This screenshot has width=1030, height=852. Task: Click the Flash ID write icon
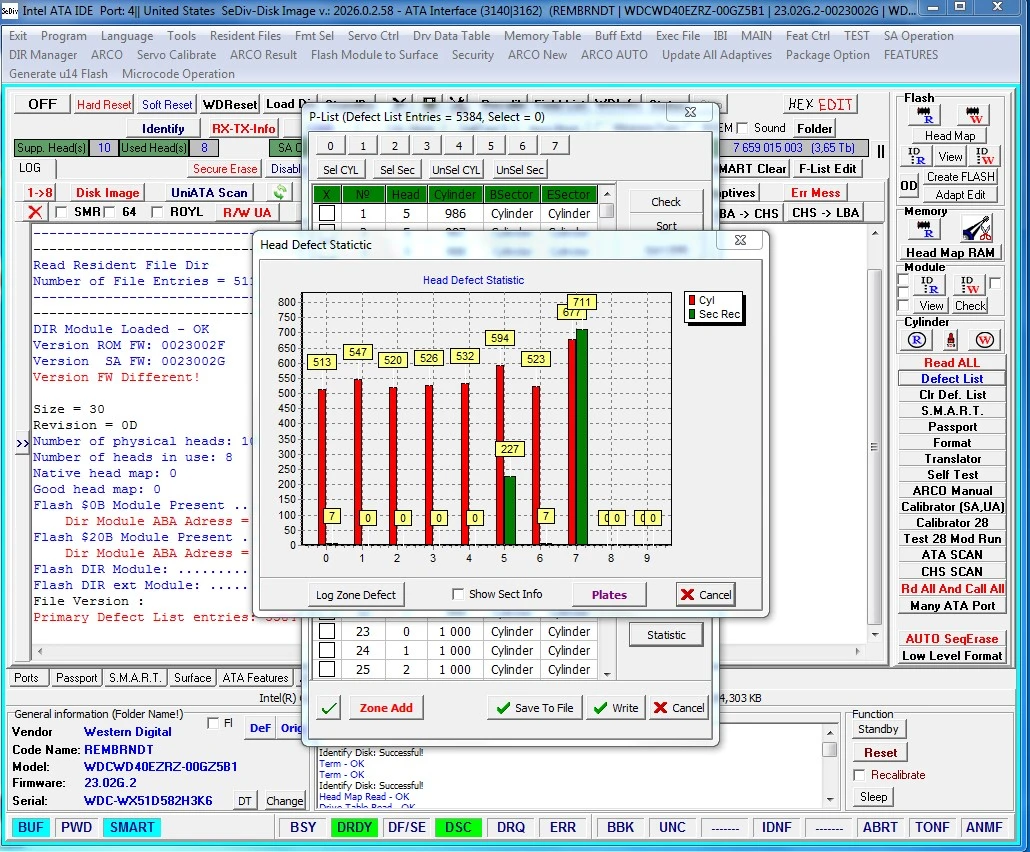coord(984,156)
